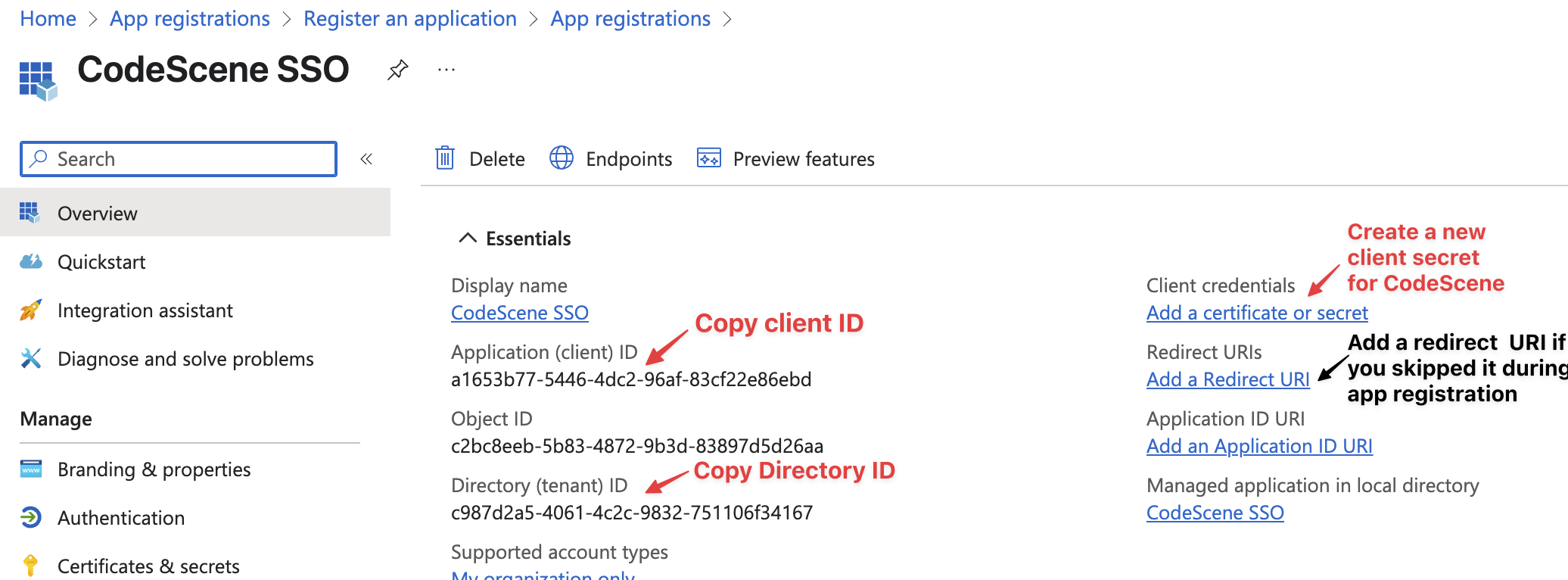
Task: Click the Preview features toolbar button
Action: click(x=786, y=158)
